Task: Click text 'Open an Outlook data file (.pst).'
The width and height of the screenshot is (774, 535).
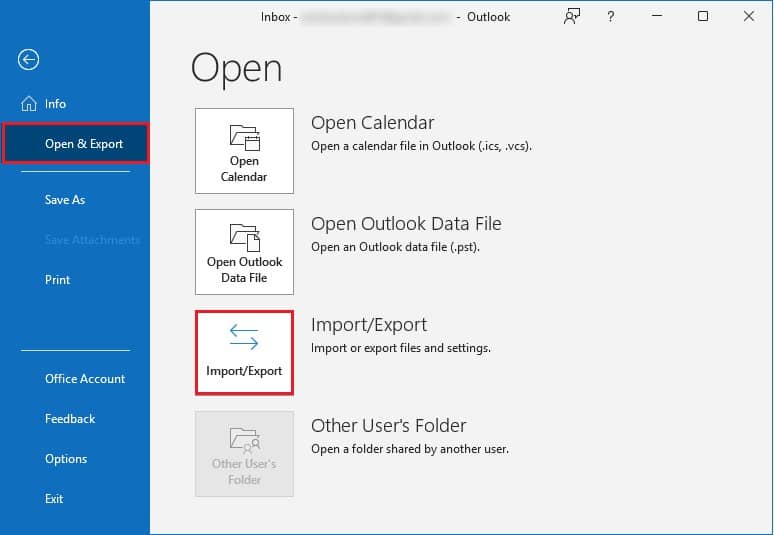Action: 395,247
